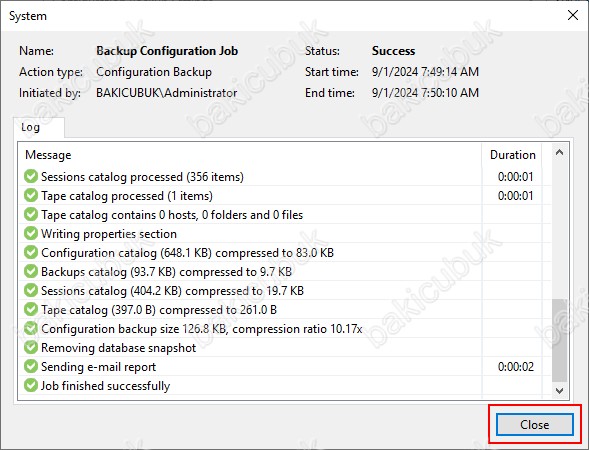Click check icon beside Configuration catalog compressed row
Image resolution: width=589 pixels, height=450 pixels.
[31, 252]
